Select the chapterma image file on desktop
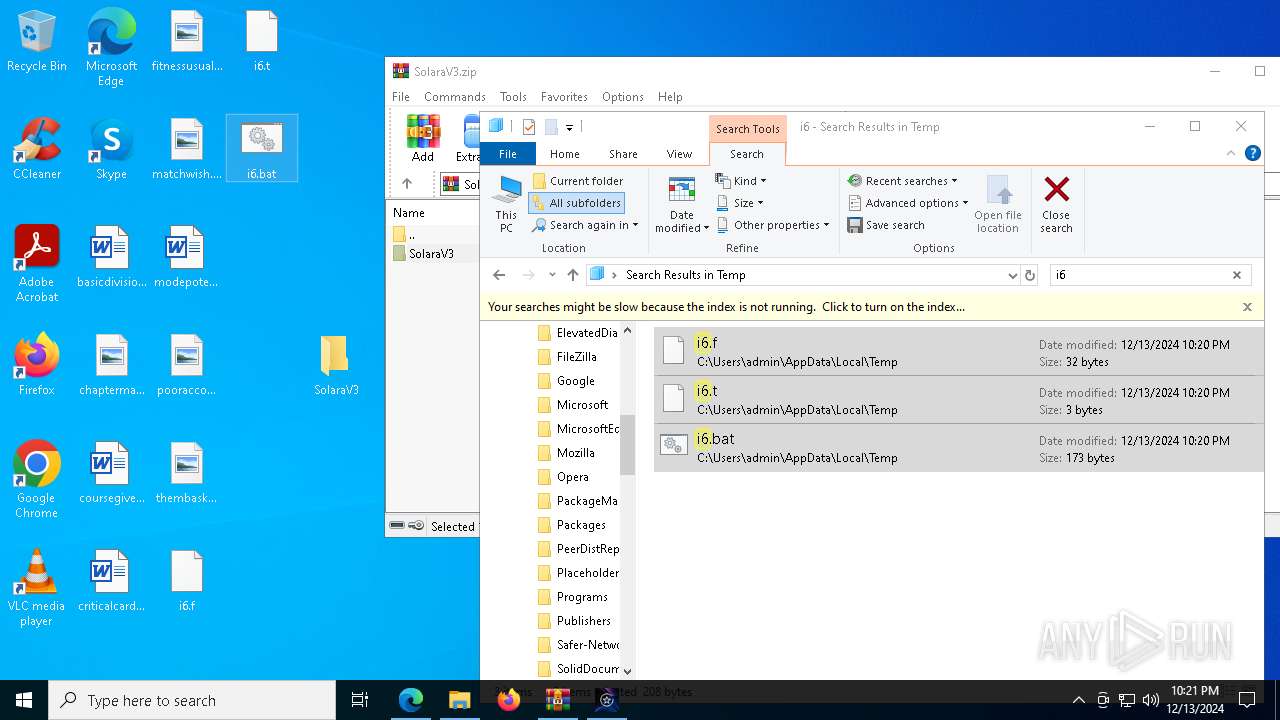 tap(112, 365)
